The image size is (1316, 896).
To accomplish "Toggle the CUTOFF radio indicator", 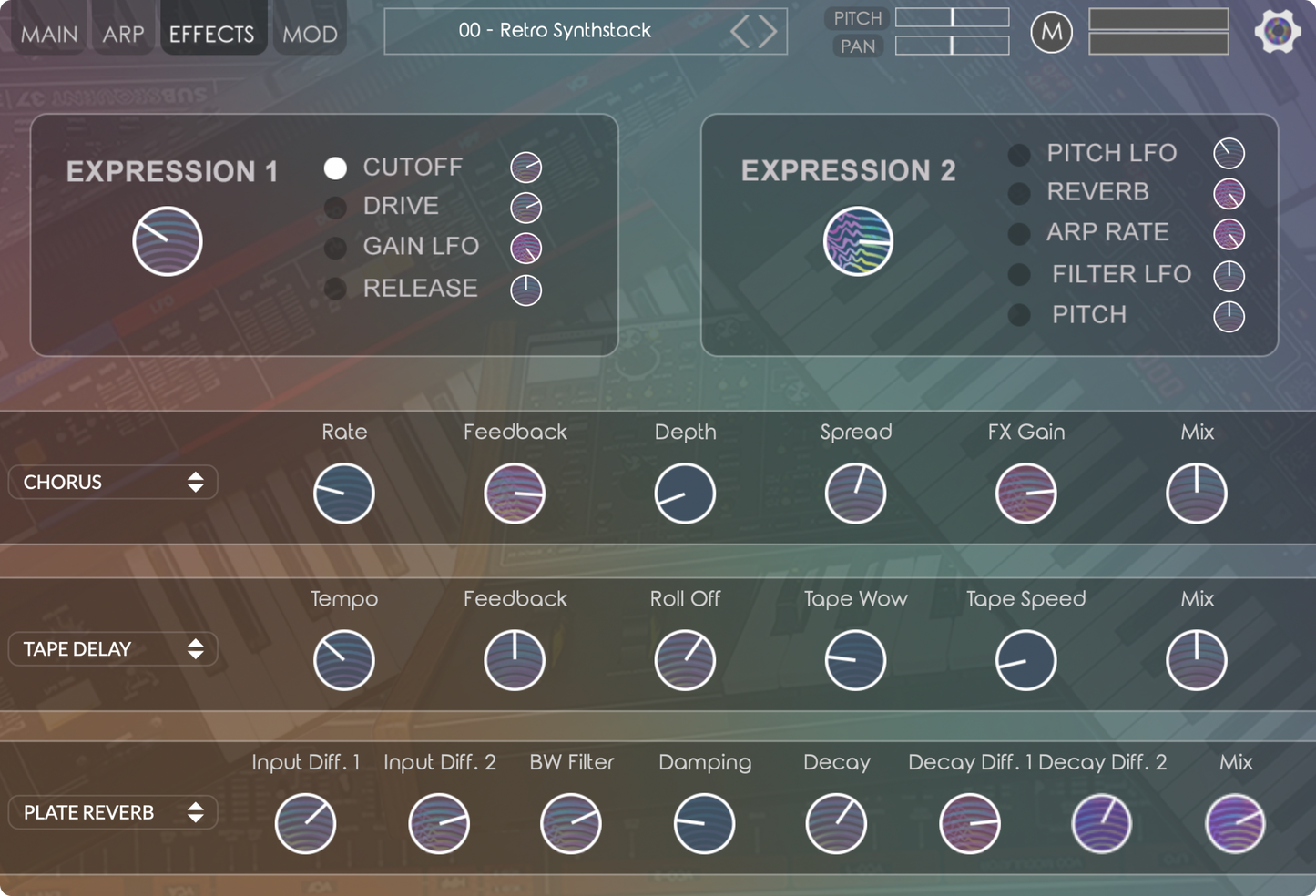I will click(335, 168).
